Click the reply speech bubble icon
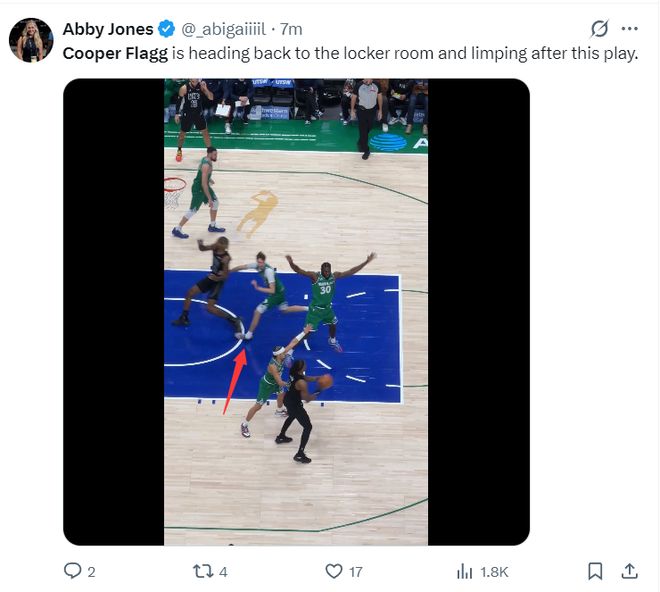 coord(72,571)
